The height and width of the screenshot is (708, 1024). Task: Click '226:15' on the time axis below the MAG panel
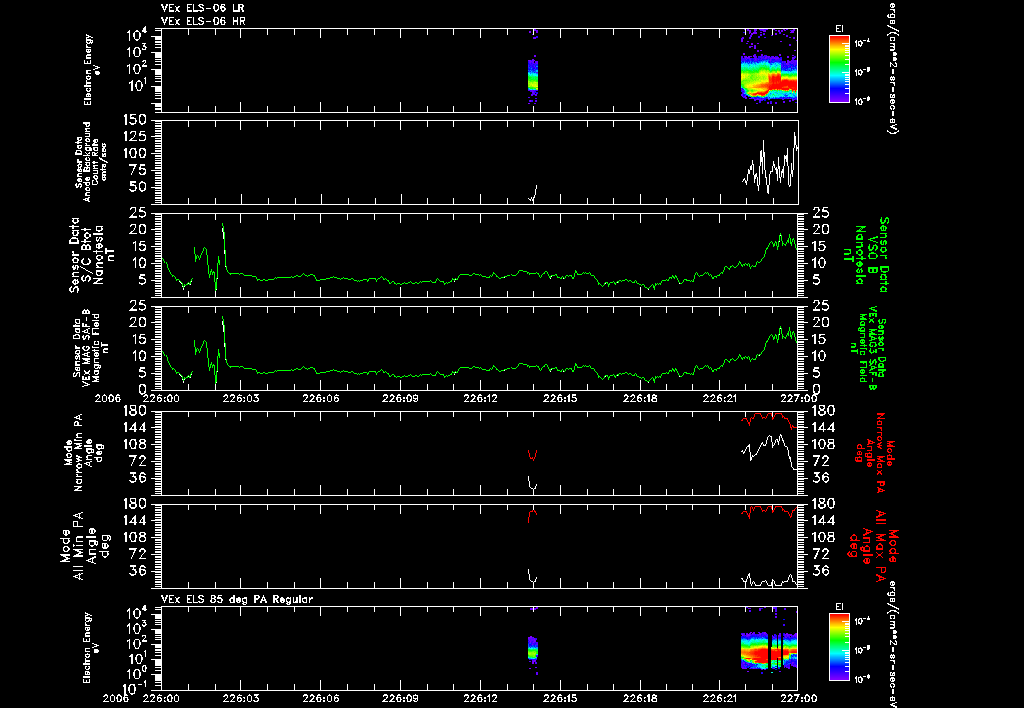(560, 398)
